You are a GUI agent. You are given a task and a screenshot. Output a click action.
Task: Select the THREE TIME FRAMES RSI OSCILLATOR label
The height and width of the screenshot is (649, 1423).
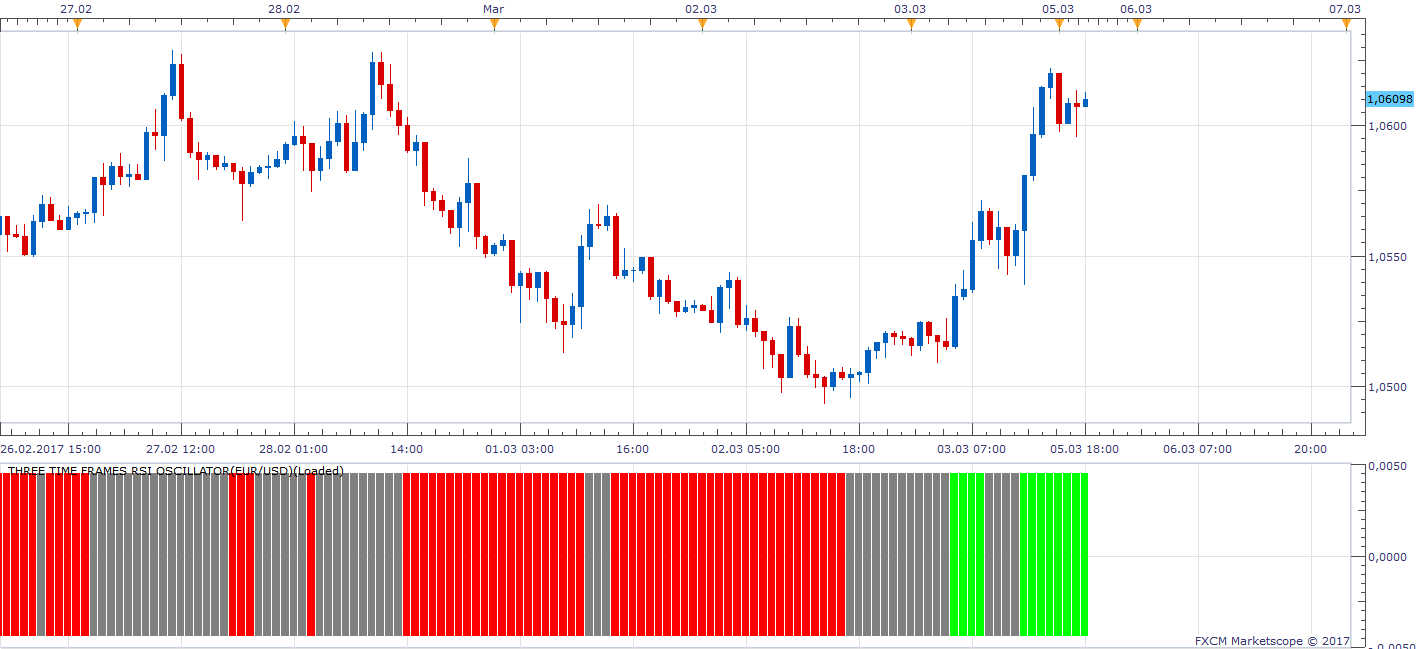coord(176,470)
